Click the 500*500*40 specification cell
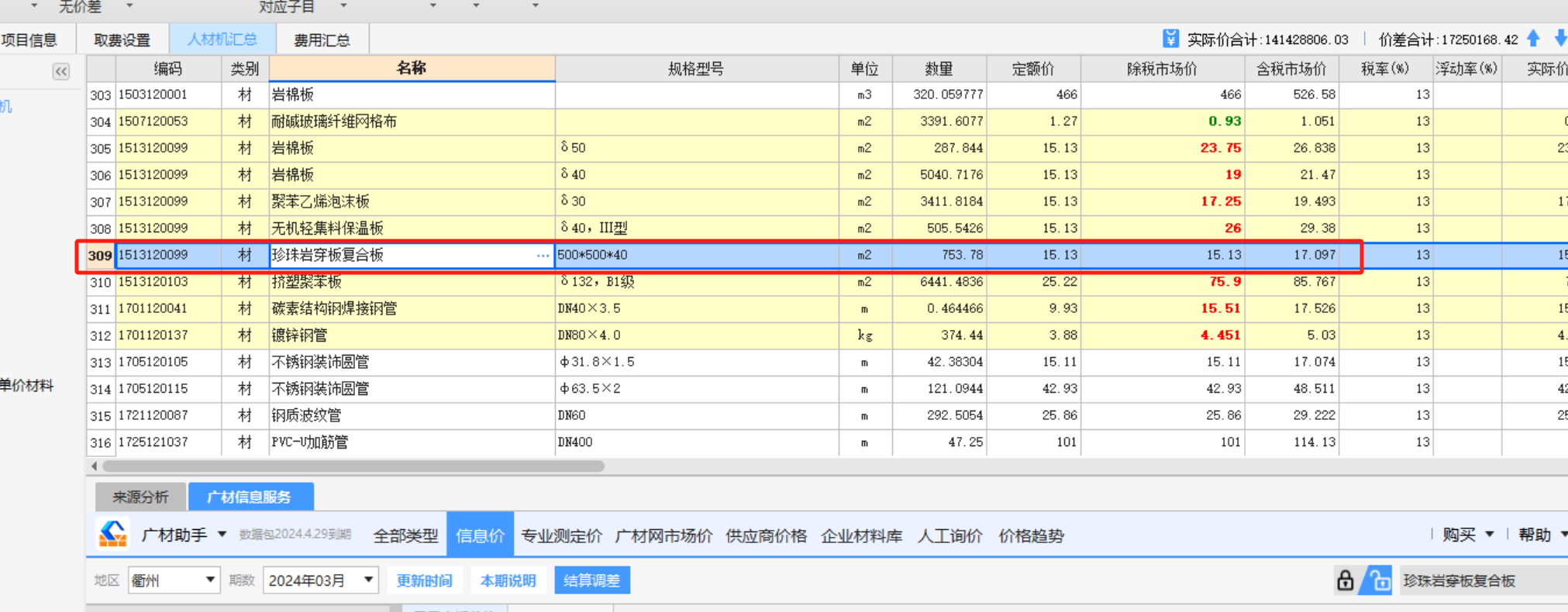This screenshot has height=612, width=1568. 697,255
